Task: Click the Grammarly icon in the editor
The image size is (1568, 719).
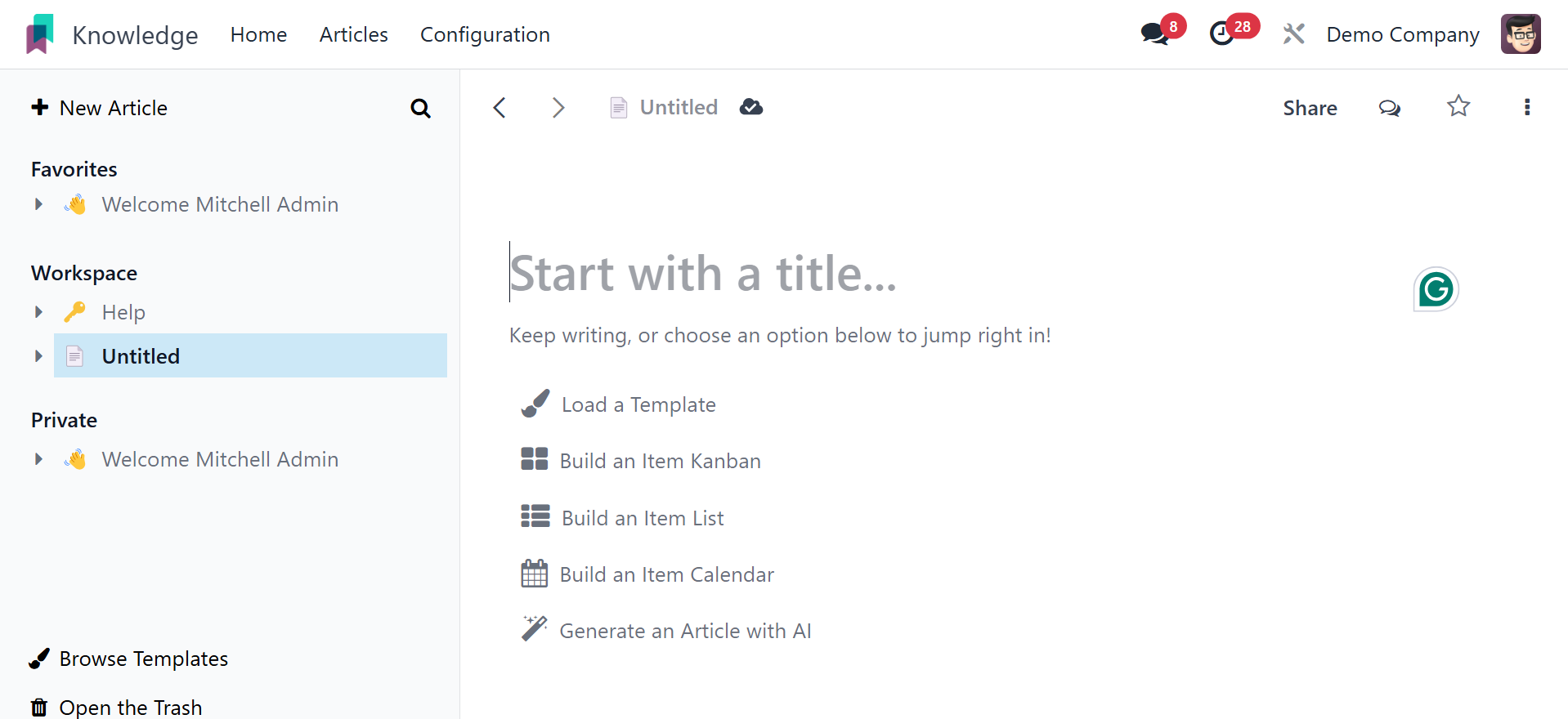Action: click(1436, 289)
